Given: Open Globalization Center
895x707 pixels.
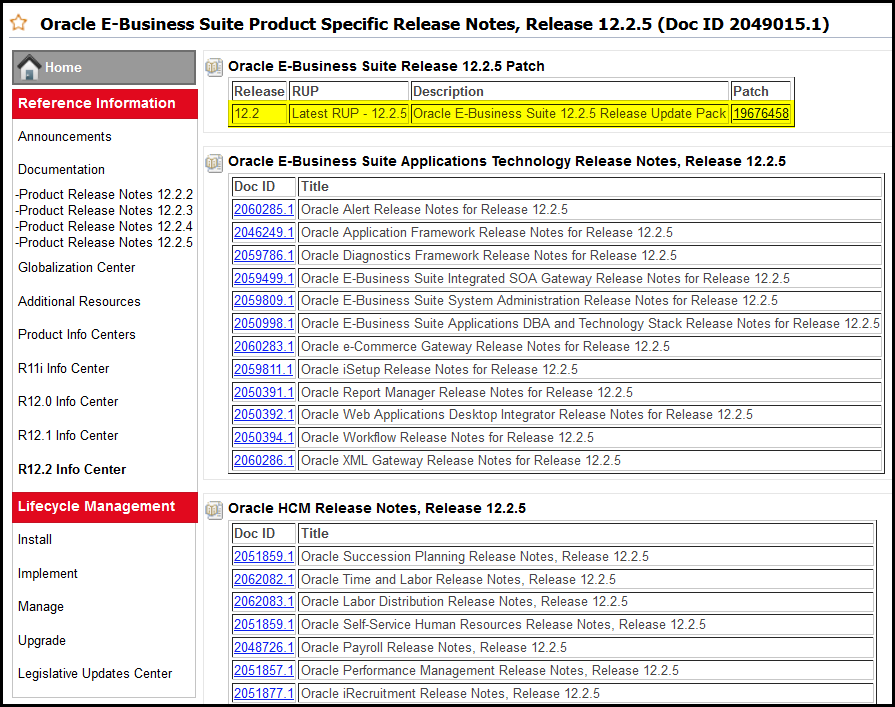Looking at the screenshot, I should (x=76, y=268).
